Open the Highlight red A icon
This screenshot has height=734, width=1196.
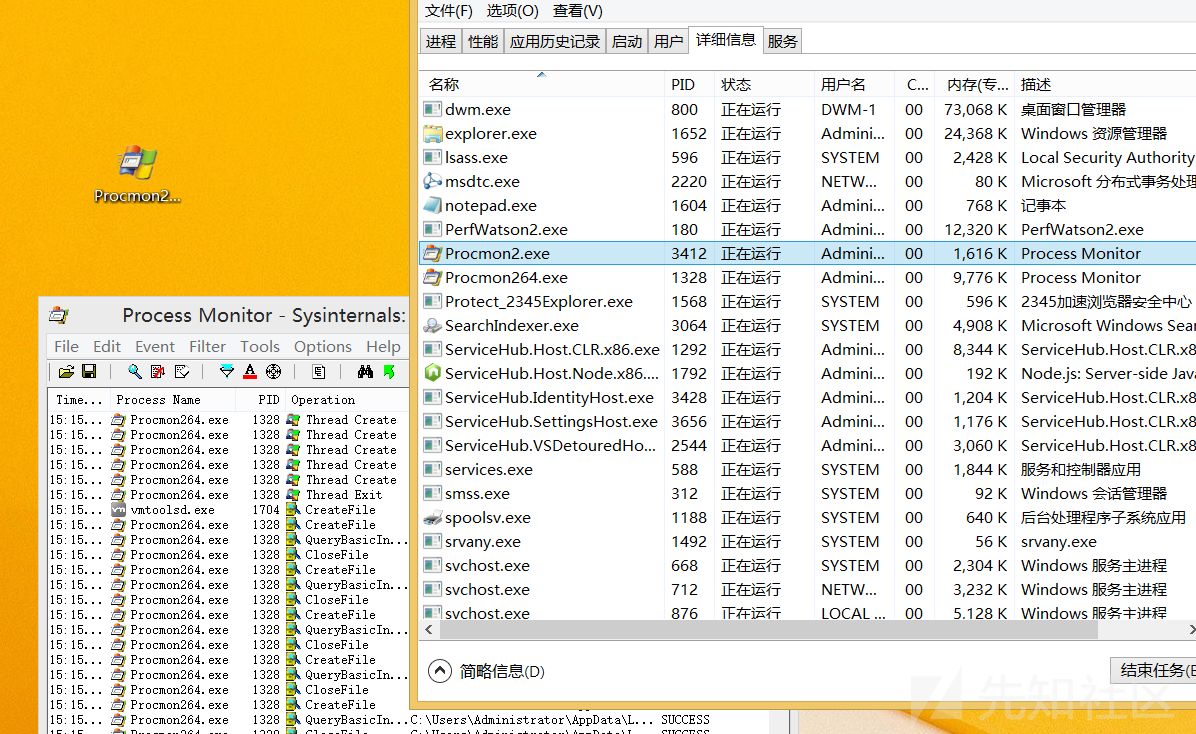tap(250, 372)
